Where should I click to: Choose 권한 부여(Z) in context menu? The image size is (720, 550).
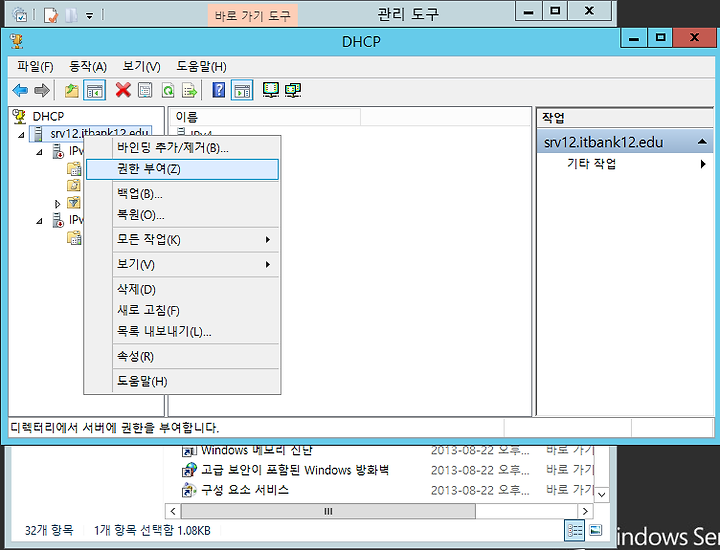pyautogui.click(x=183, y=169)
